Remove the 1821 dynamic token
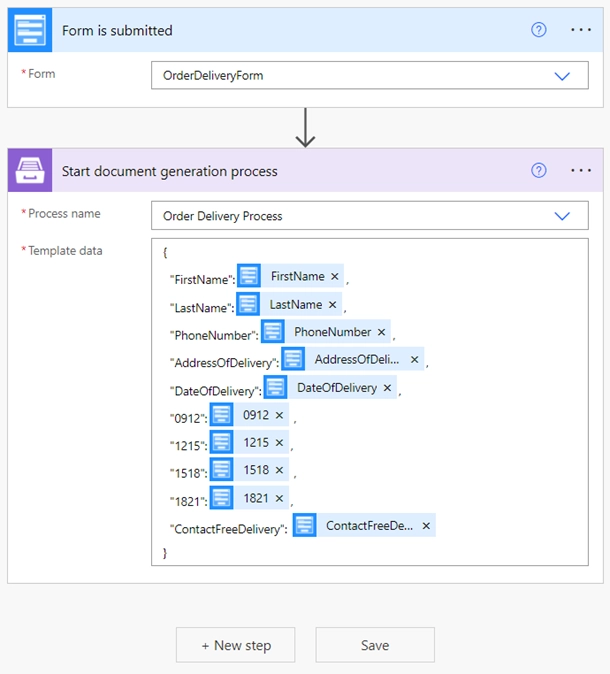This screenshot has height=674, width=610. tap(279, 498)
